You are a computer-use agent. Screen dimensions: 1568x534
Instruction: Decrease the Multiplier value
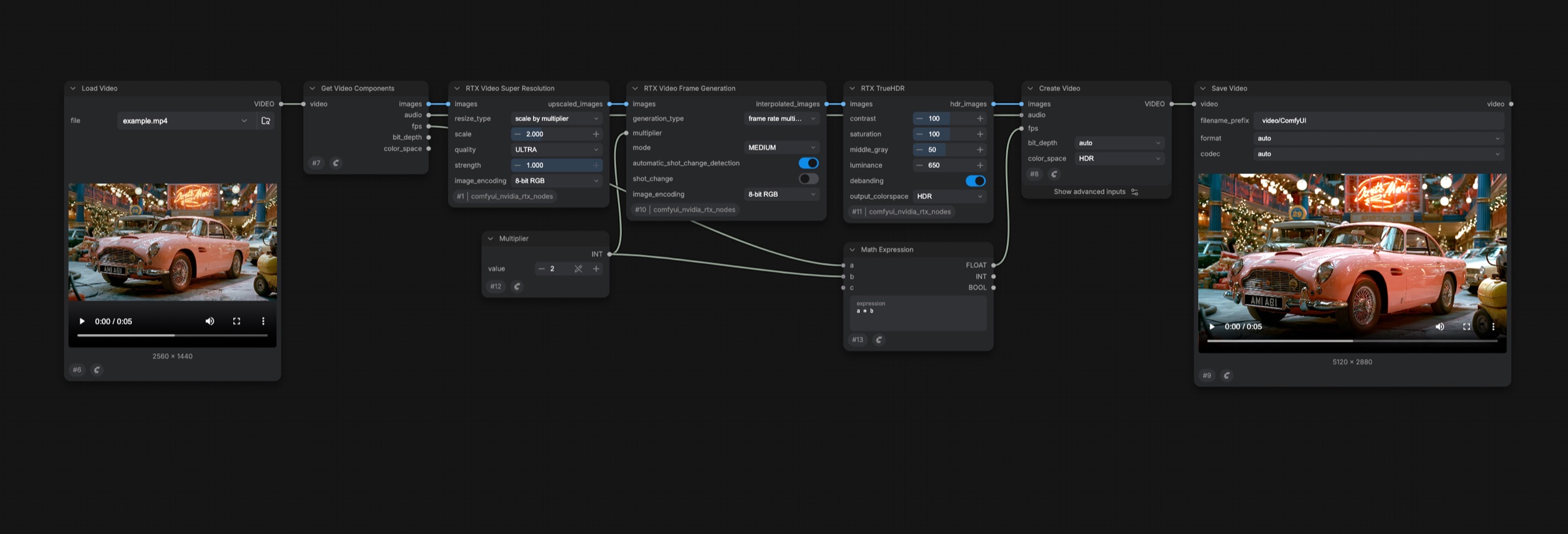[x=541, y=269]
